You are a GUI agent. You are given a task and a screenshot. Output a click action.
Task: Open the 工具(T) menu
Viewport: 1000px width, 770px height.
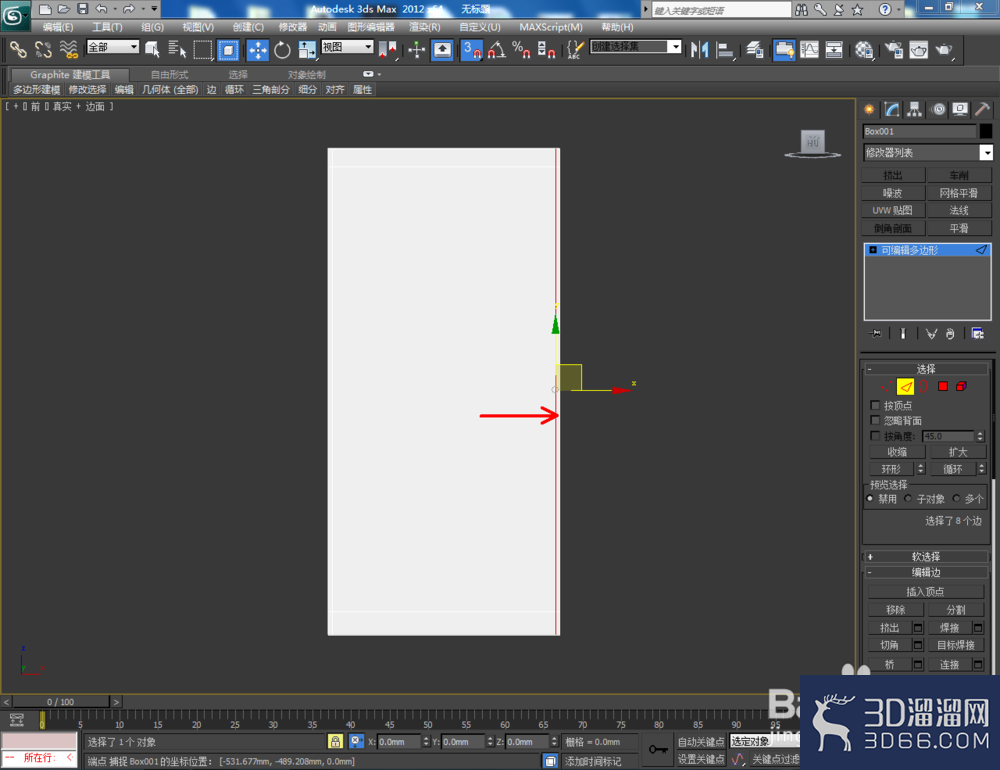pyautogui.click(x=107, y=27)
